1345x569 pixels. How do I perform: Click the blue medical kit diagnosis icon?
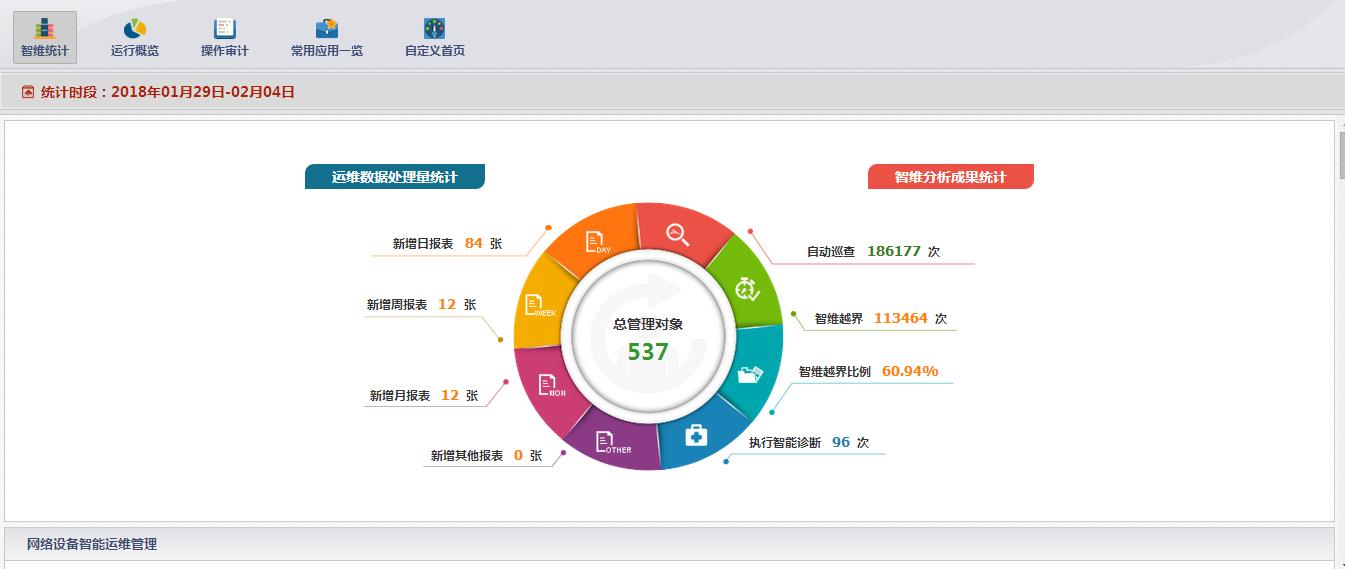tap(695, 436)
